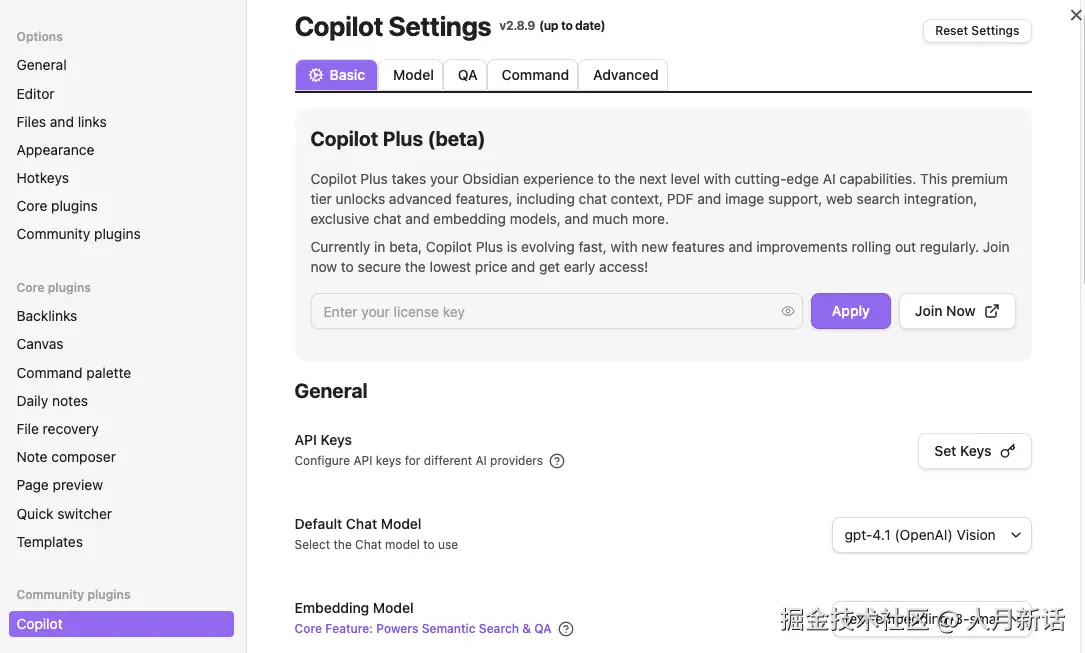Open Hotkeys settings from the sidebar

[x=42, y=178]
